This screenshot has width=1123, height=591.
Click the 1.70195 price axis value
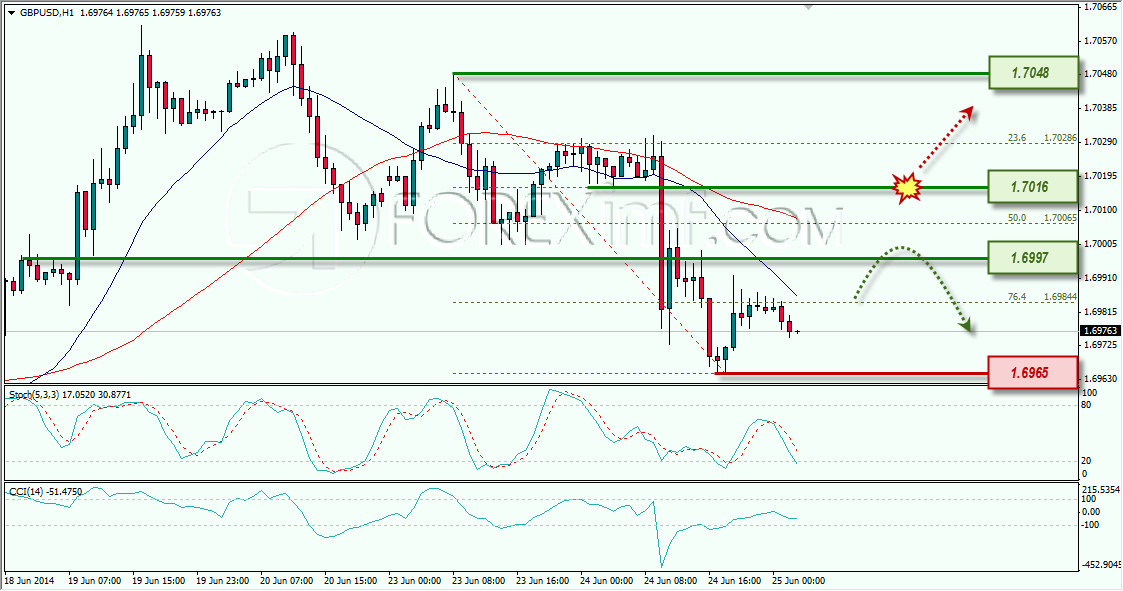coord(1102,176)
